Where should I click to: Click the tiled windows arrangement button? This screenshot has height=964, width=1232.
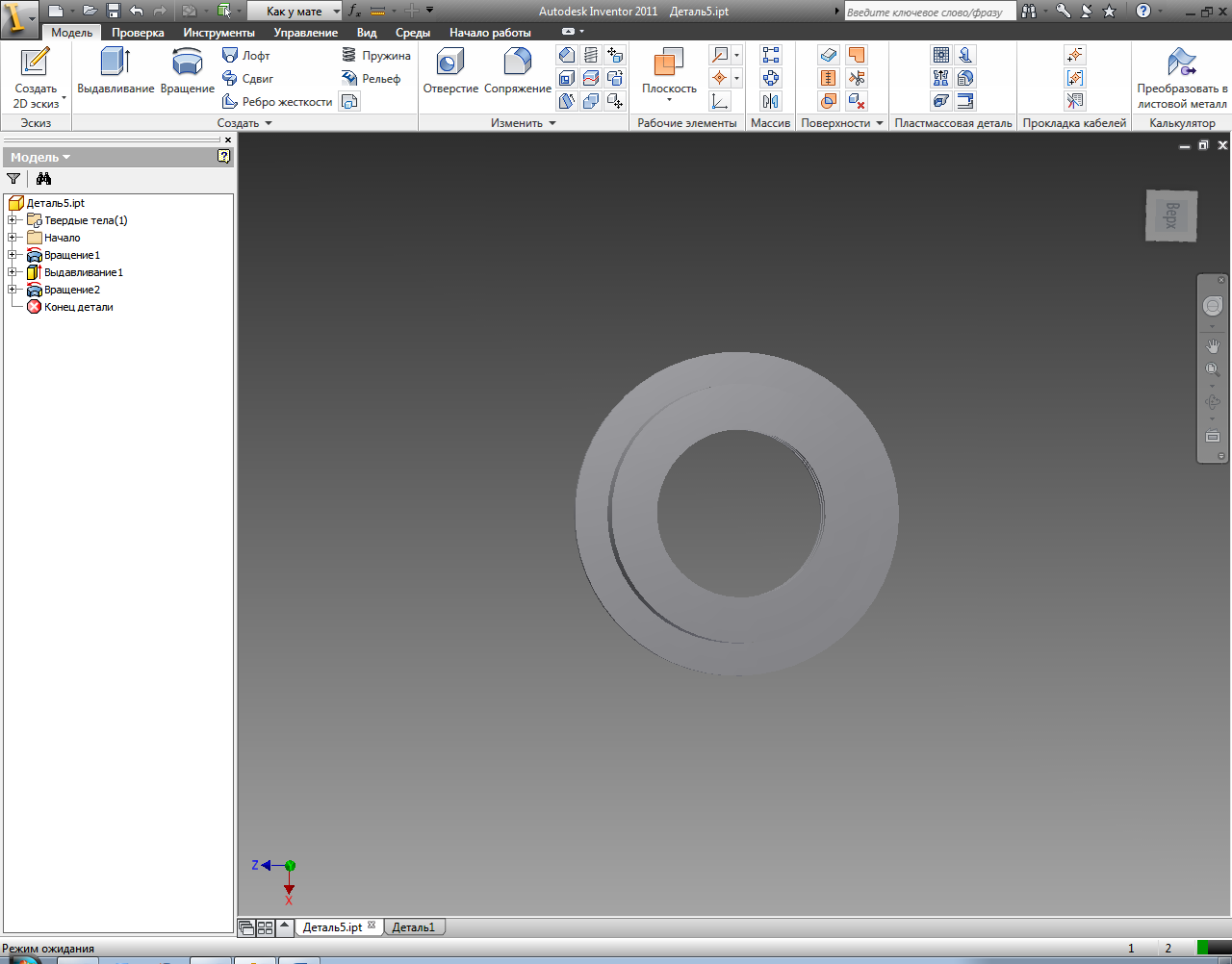tap(265, 927)
